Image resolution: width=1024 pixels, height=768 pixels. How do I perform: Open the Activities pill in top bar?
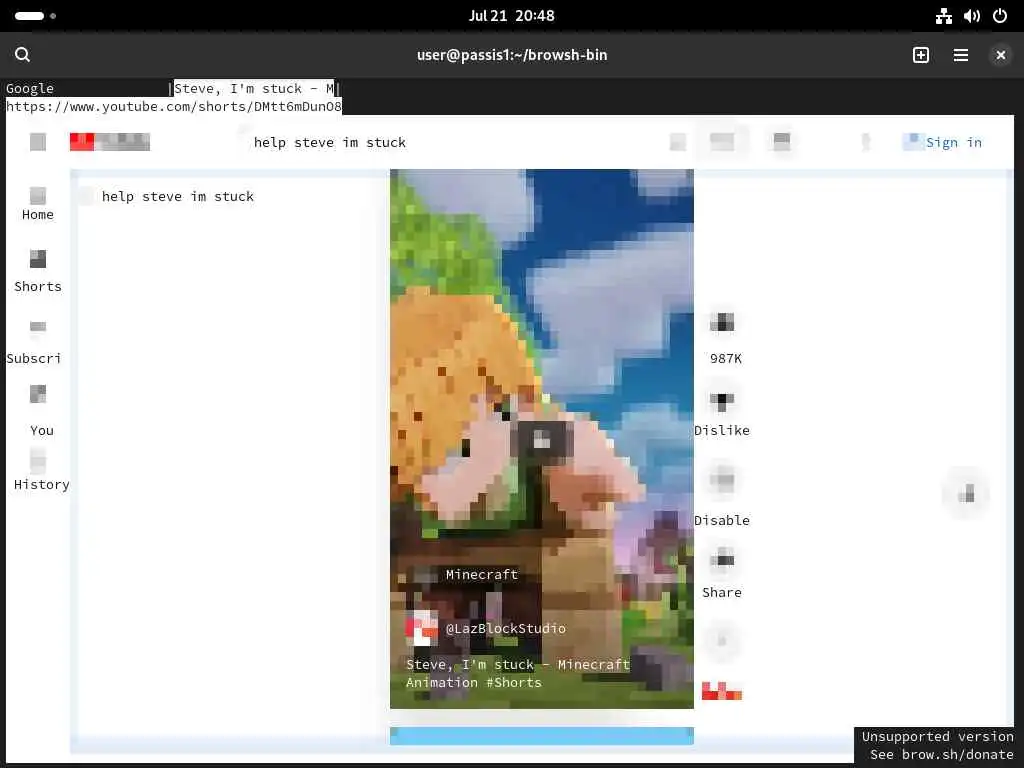35,16
